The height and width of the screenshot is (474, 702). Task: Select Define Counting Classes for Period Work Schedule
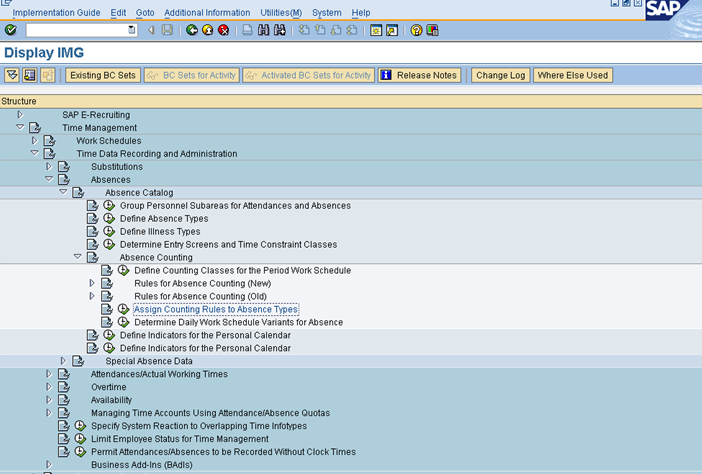pyautogui.click(x=243, y=270)
